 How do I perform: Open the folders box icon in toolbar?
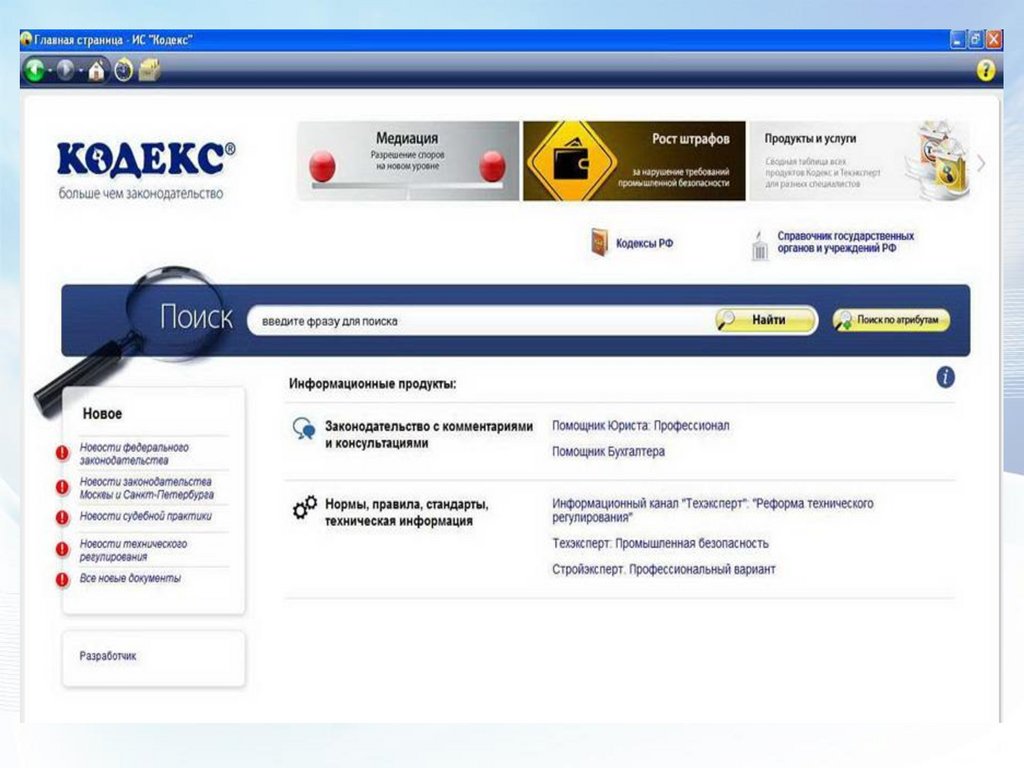(x=150, y=70)
